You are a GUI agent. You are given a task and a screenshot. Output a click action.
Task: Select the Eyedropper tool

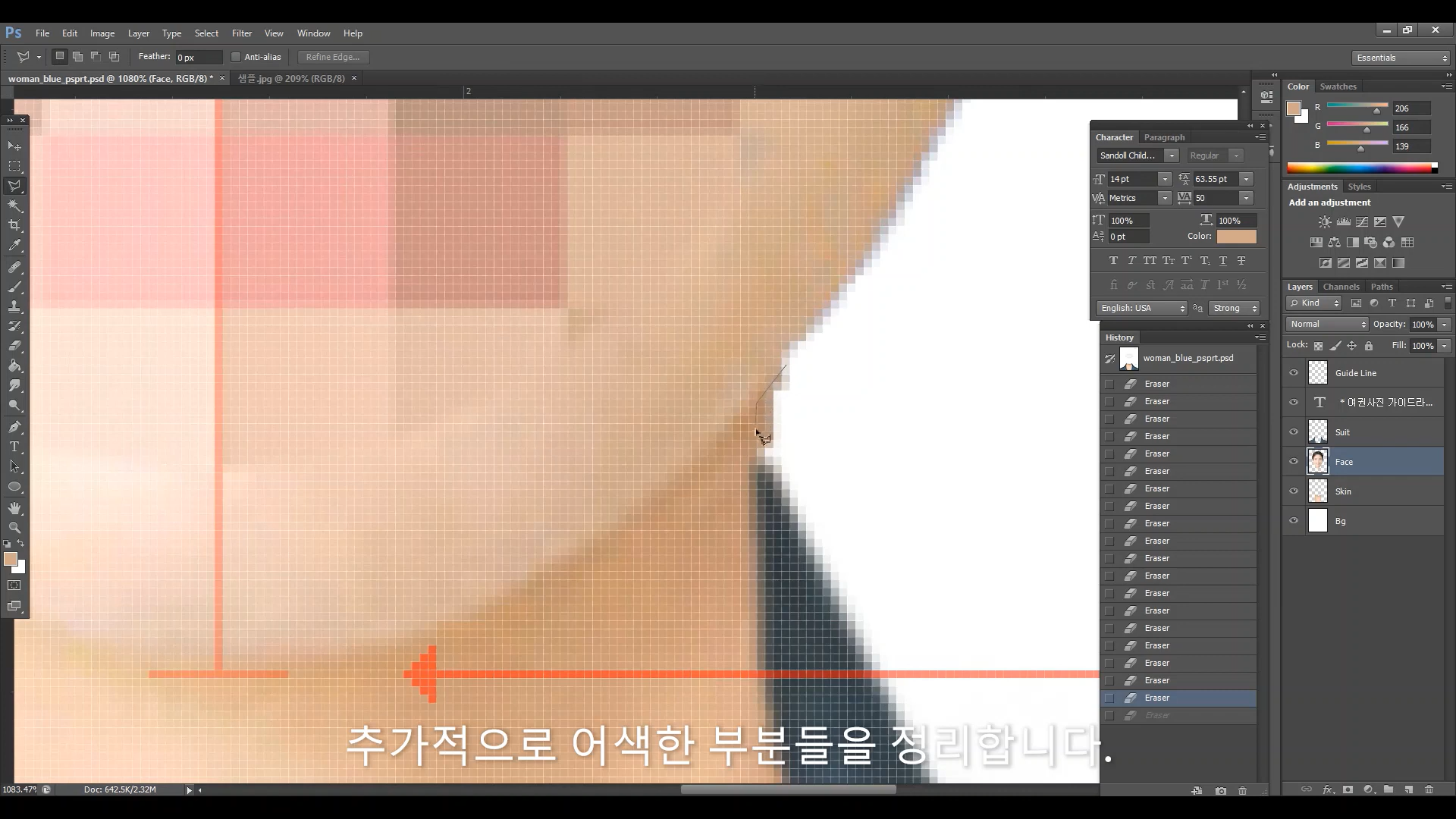click(x=14, y=245)
